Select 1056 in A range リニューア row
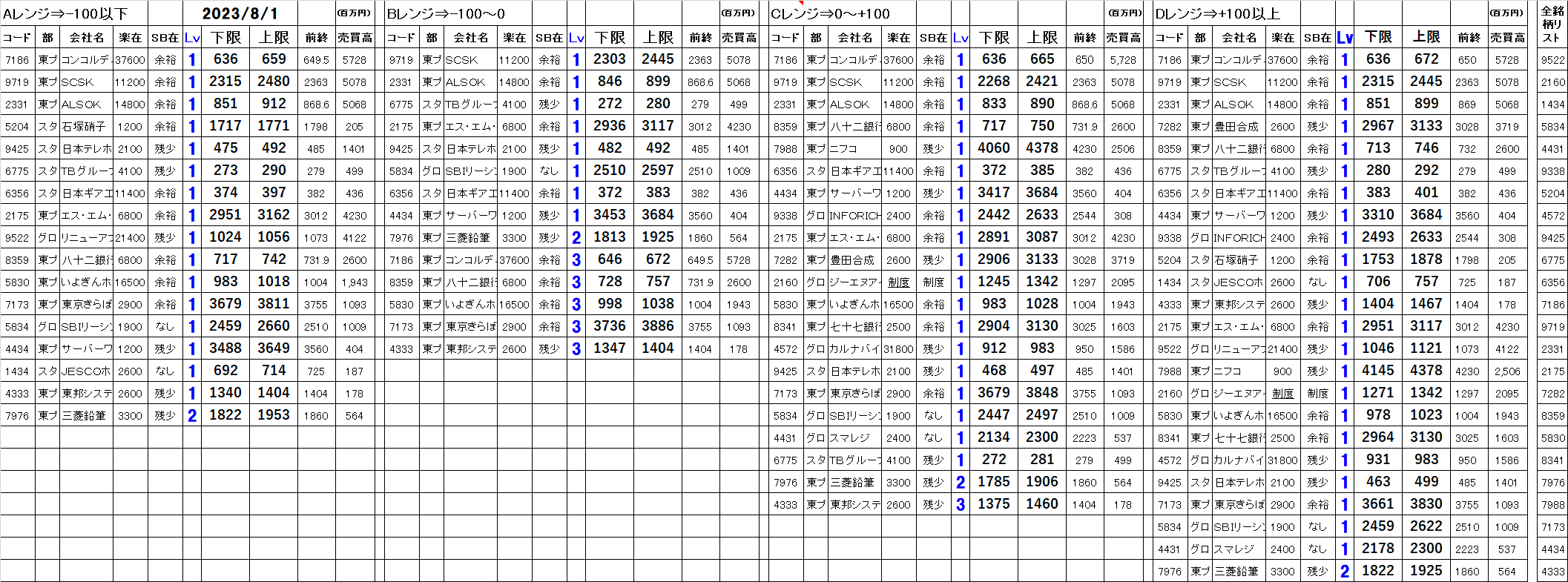Image resolution: width=1568 pixels, height=582 pixels. [x=274, y=237]
